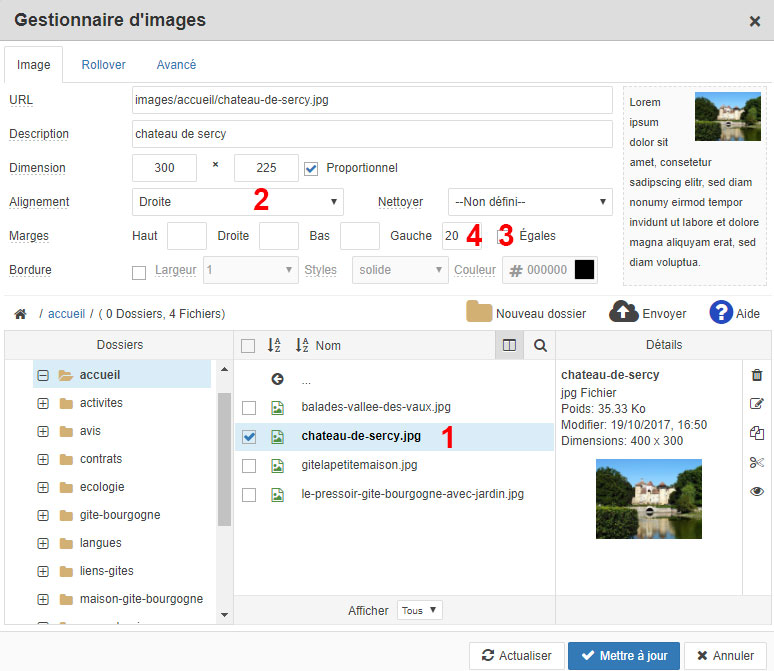Copy file with the copy icon
This screenshot has width=774, height=671.
(x=757, y=433)
